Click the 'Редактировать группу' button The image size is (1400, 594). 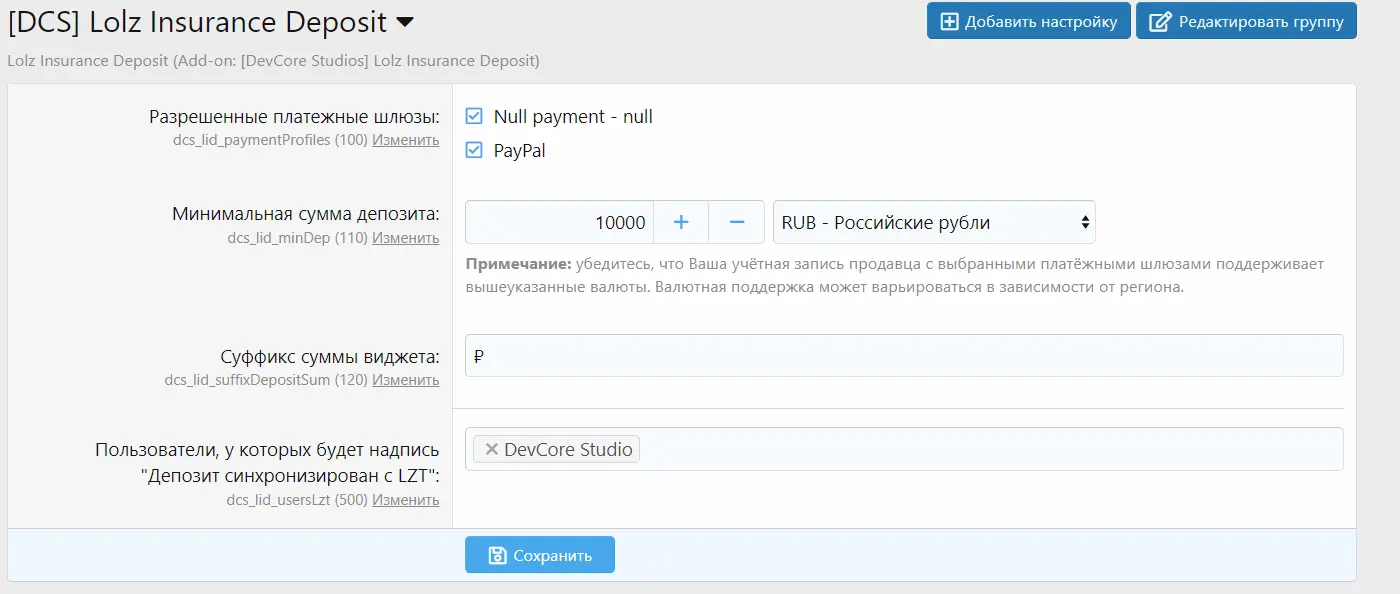pos(1246,21)
